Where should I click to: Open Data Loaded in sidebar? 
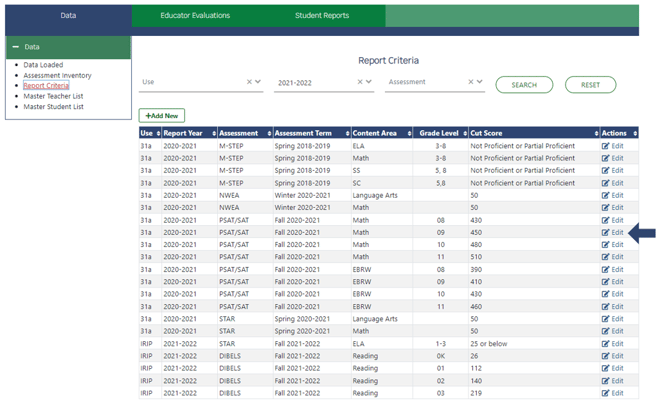(x=43, y=65)
